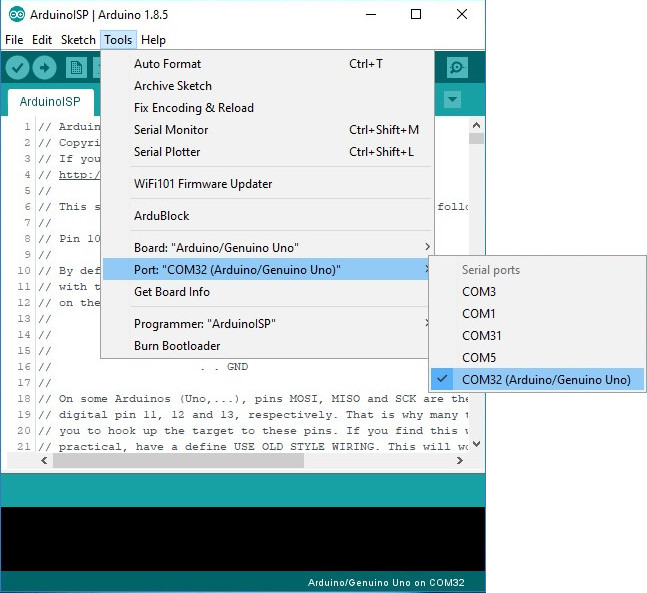Launch WiFi101 Firmware Updater
The image size is (647, 593).
point(267,184)
